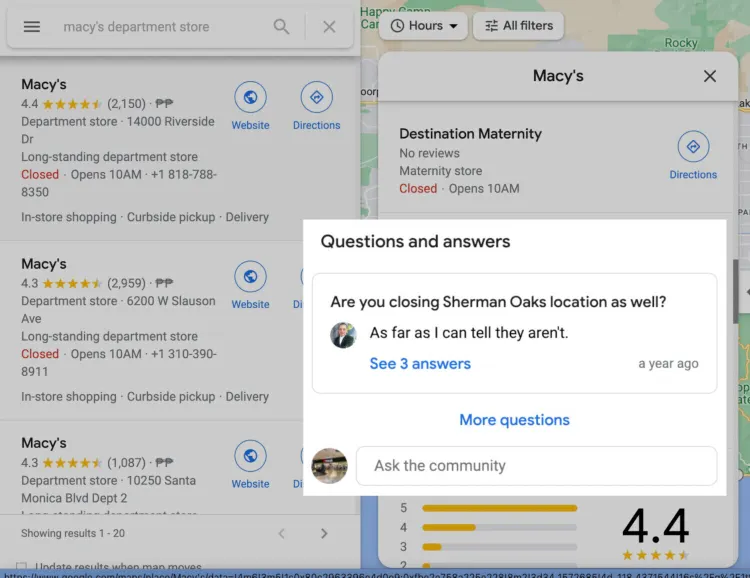Get Directions to Destination Maternity
Viewport: 750px width, 578px height.
(x=693, y=156)
